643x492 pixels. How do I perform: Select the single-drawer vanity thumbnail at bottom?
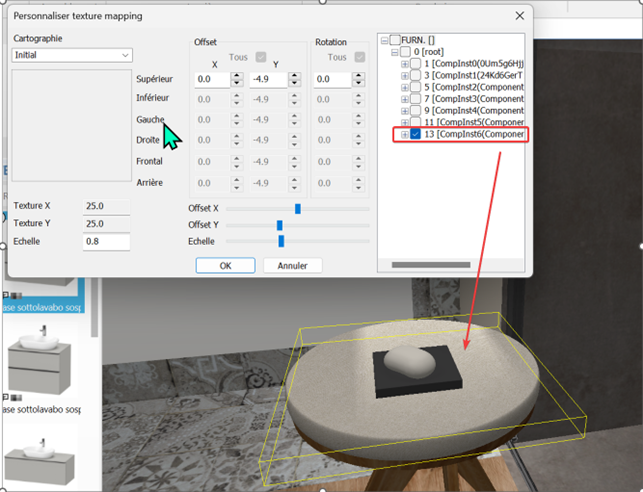coord(40,461)
